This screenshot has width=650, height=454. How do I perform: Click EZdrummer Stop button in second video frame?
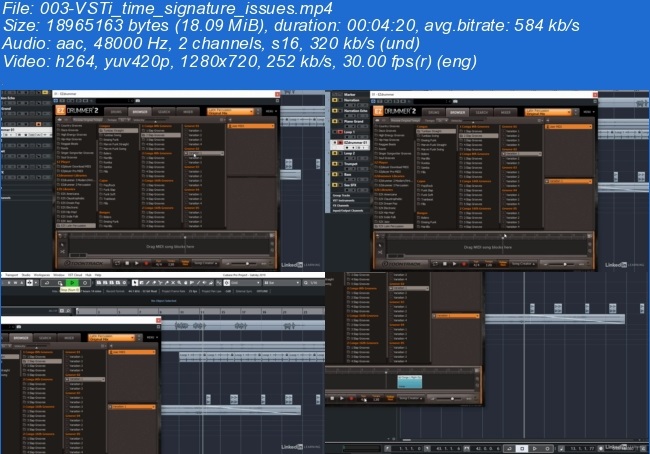pos(445,264)
